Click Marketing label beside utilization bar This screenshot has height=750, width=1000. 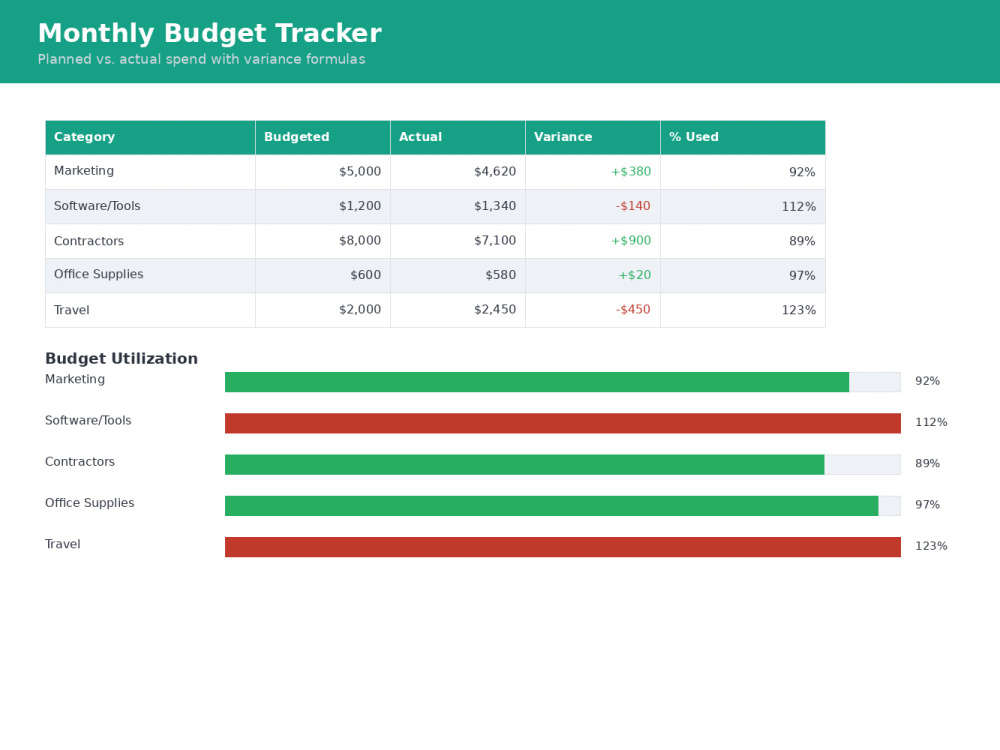75,379
